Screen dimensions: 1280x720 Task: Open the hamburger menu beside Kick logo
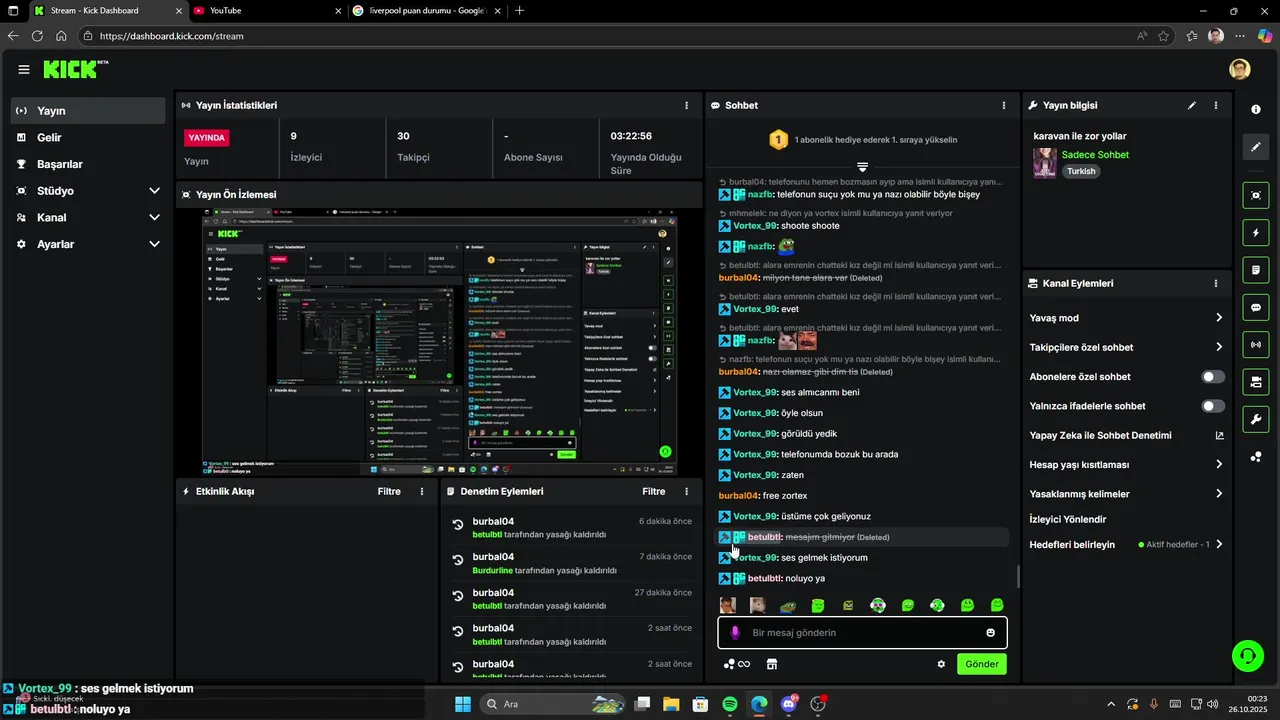[24, 69]
